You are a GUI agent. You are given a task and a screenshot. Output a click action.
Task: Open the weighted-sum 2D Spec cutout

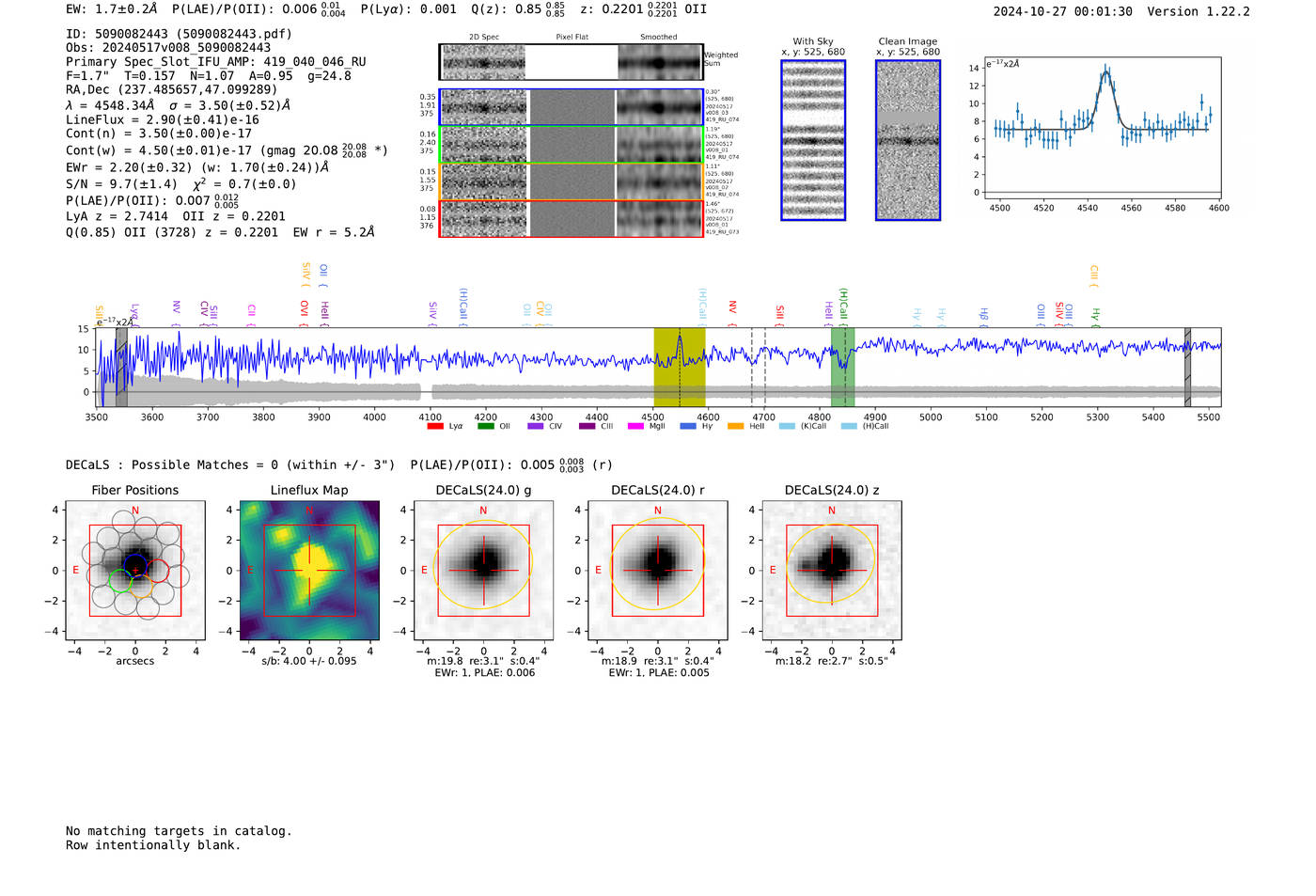[483, 63]
